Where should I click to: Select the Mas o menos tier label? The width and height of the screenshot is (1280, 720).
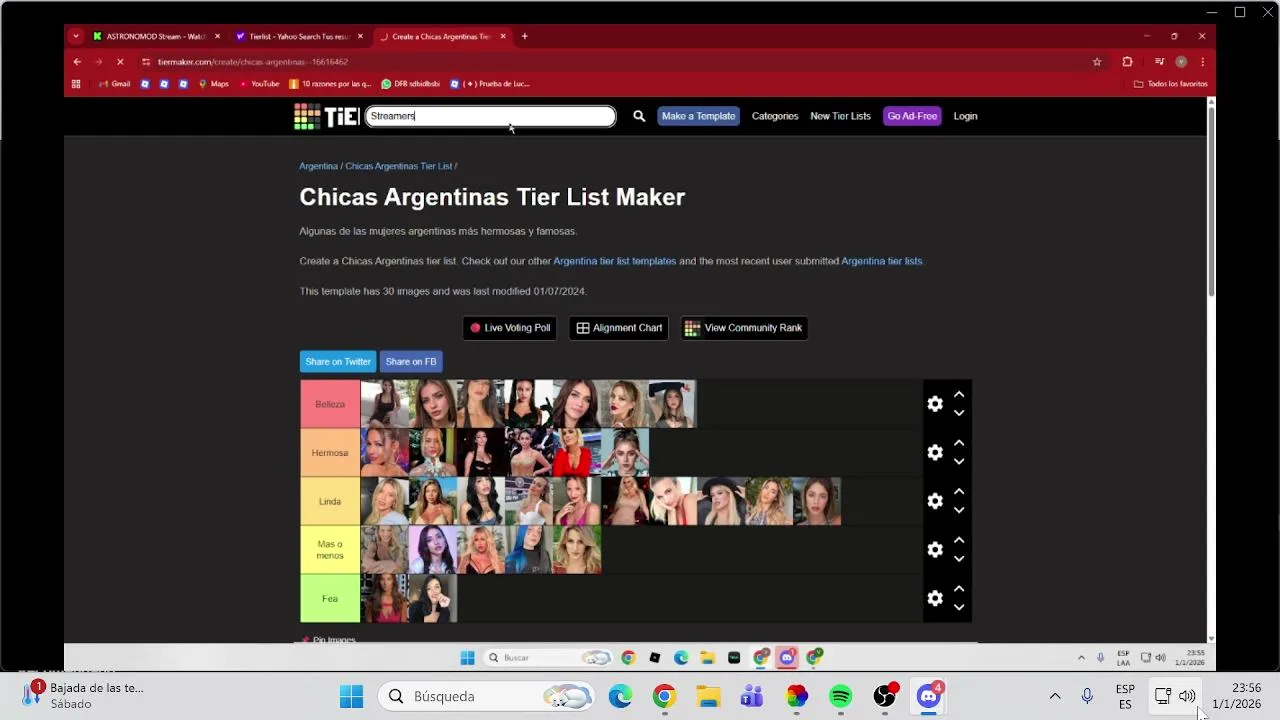[x=330, y=550]
